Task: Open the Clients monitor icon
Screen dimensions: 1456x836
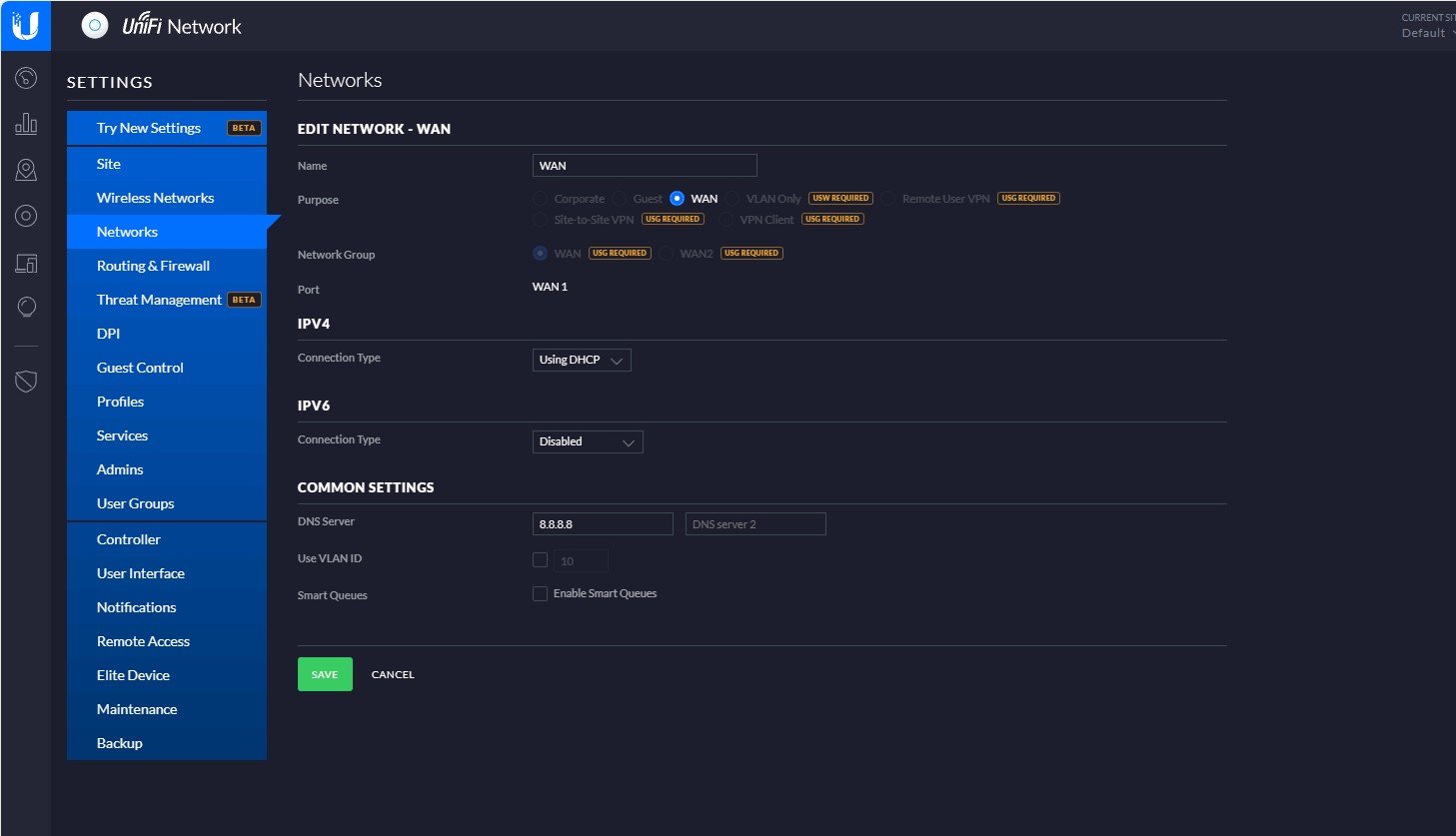Action: (x=26, y=263)
